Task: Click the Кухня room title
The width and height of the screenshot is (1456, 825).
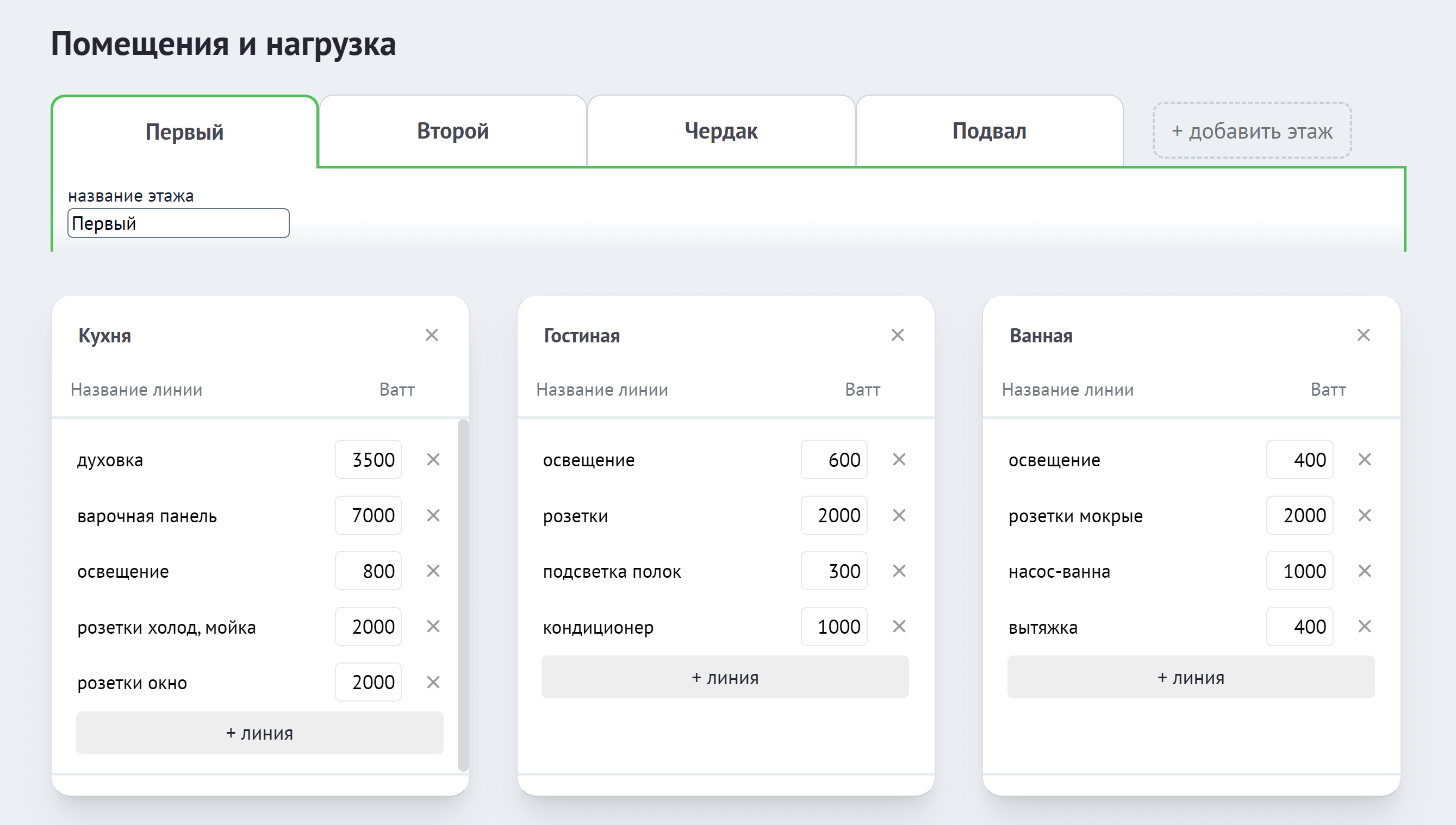Action: tap(105, 336)
